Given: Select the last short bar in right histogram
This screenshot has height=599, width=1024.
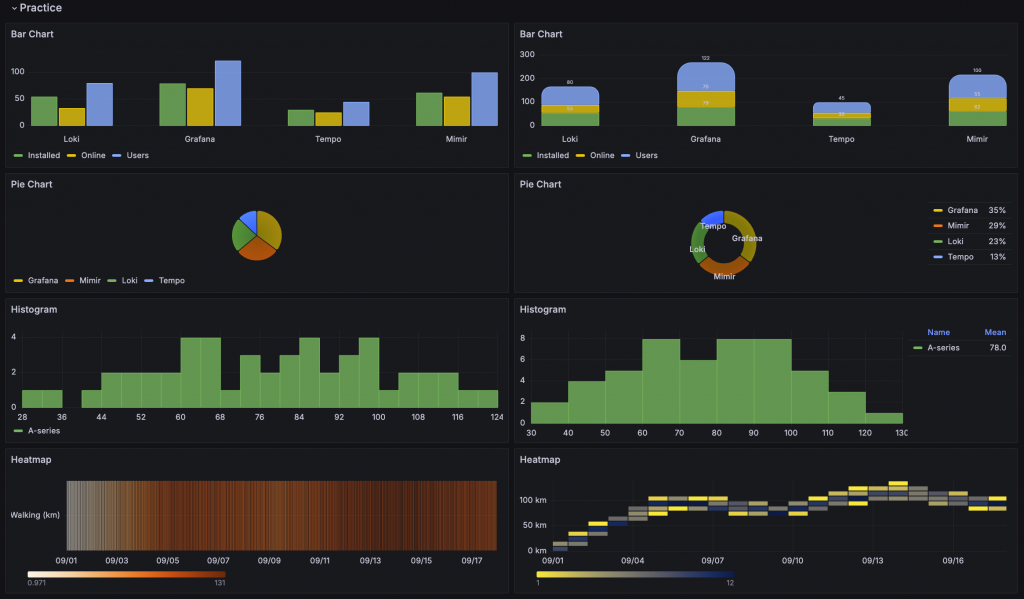Looking at the screenshot, I should (884, 418).
